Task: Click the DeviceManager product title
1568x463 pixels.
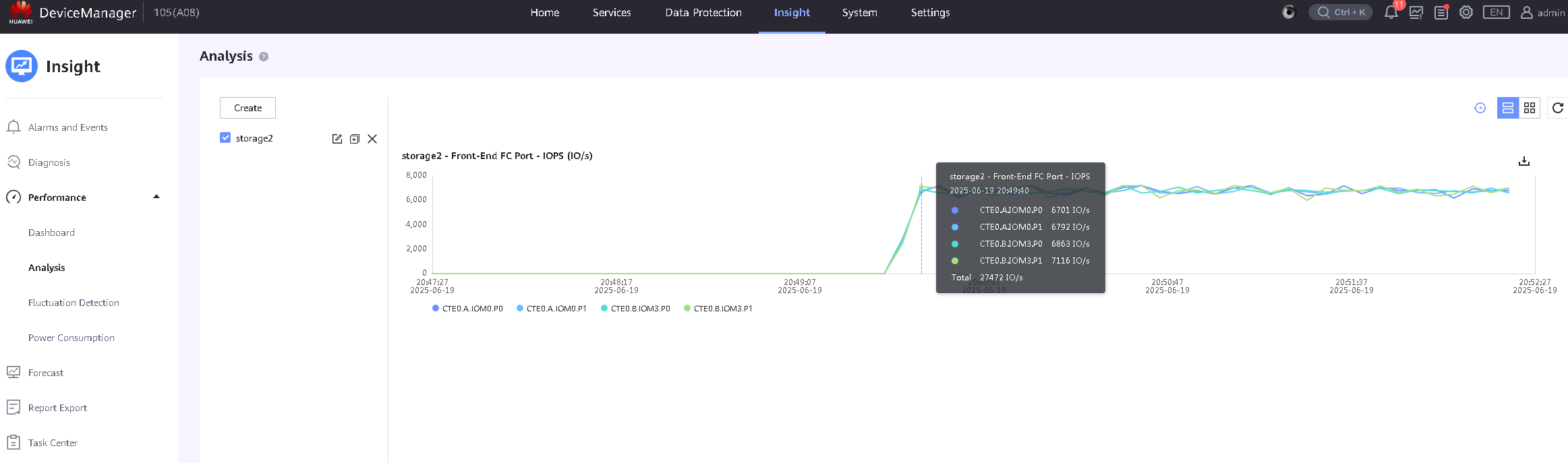Action: (x=88, y=13)
